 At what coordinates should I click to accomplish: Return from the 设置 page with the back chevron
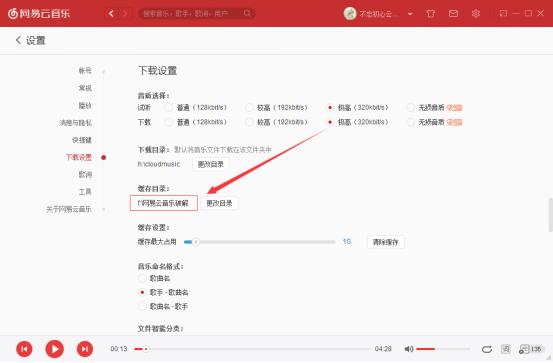[18, 40]
